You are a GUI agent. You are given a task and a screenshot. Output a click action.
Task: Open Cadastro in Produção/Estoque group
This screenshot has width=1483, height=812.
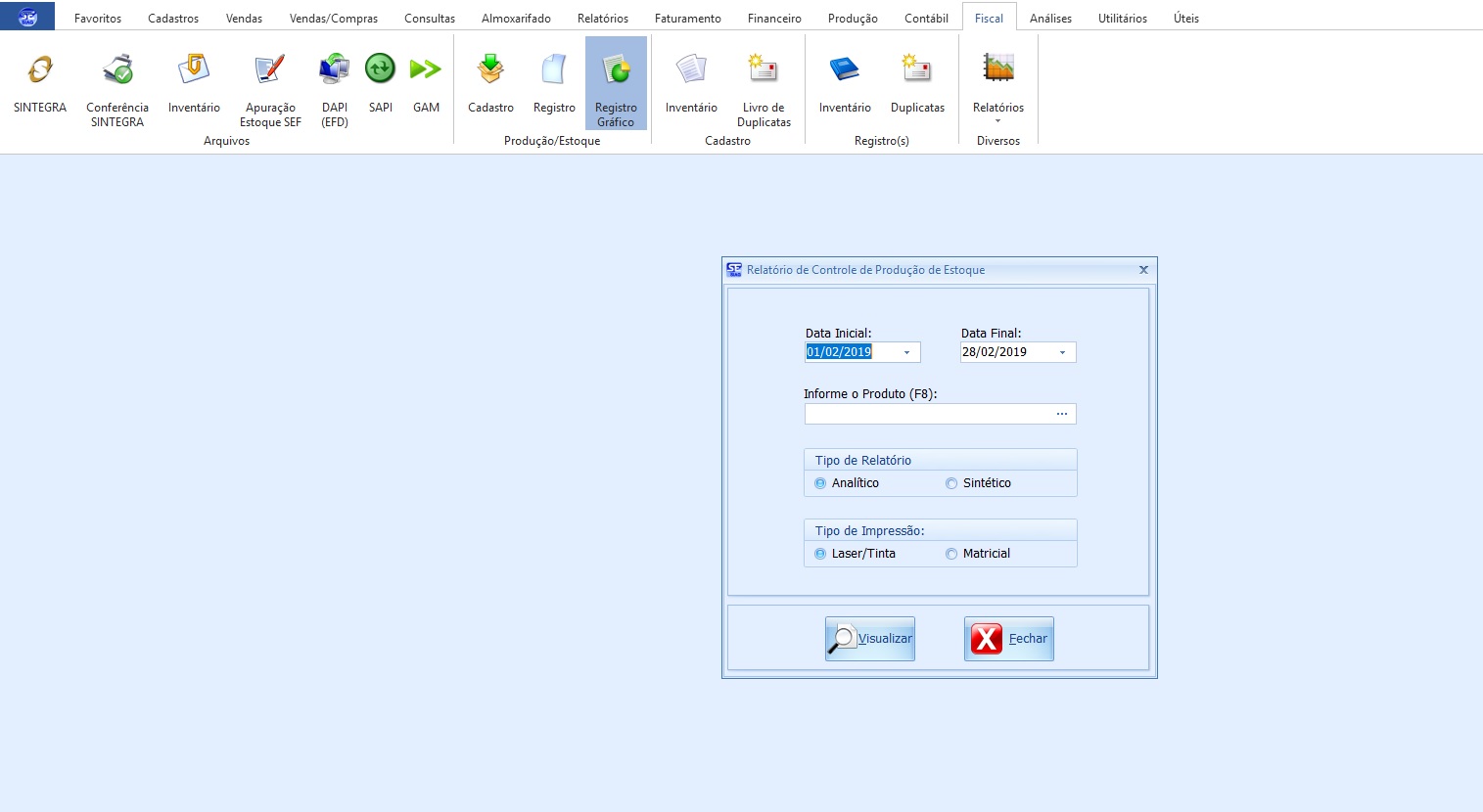pyautogui.click(x=490, y=84)
